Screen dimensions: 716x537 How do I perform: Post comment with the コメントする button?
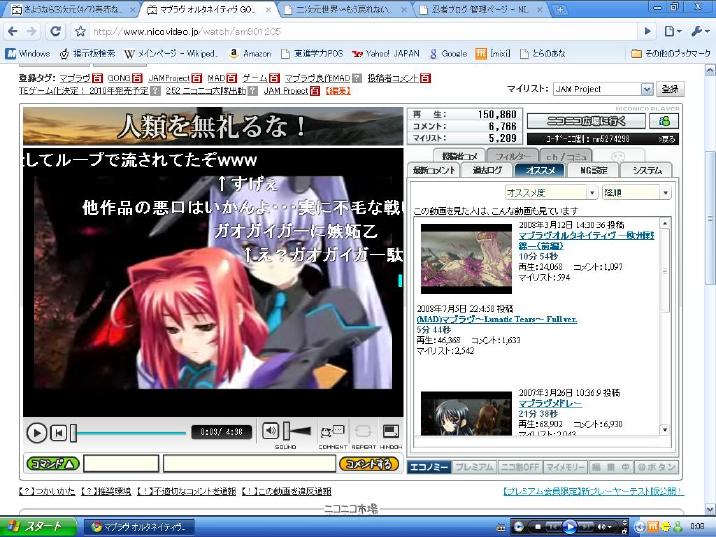click(369, 464)
